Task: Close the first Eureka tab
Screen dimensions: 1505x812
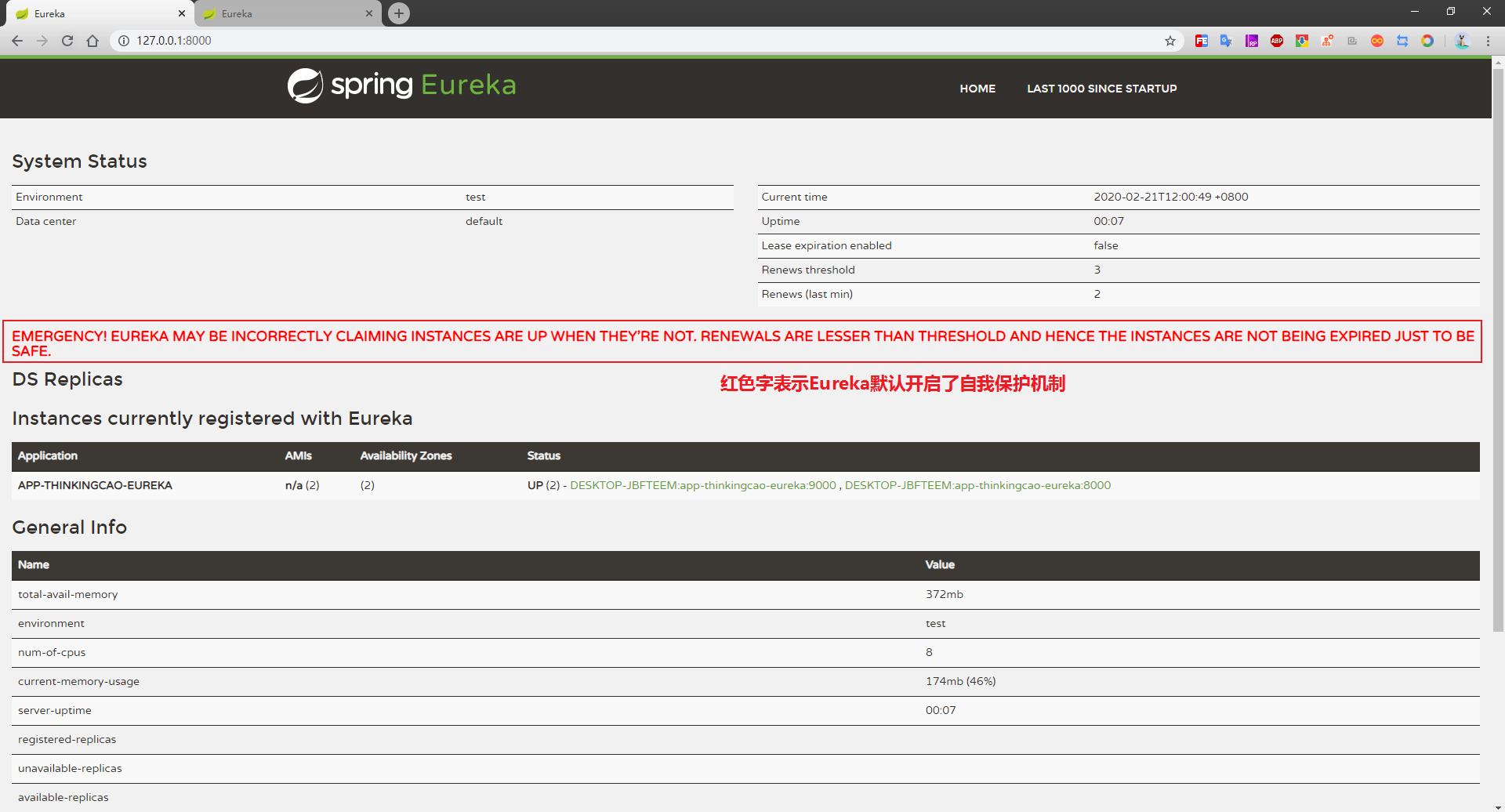Action: (x=182, y=13)
